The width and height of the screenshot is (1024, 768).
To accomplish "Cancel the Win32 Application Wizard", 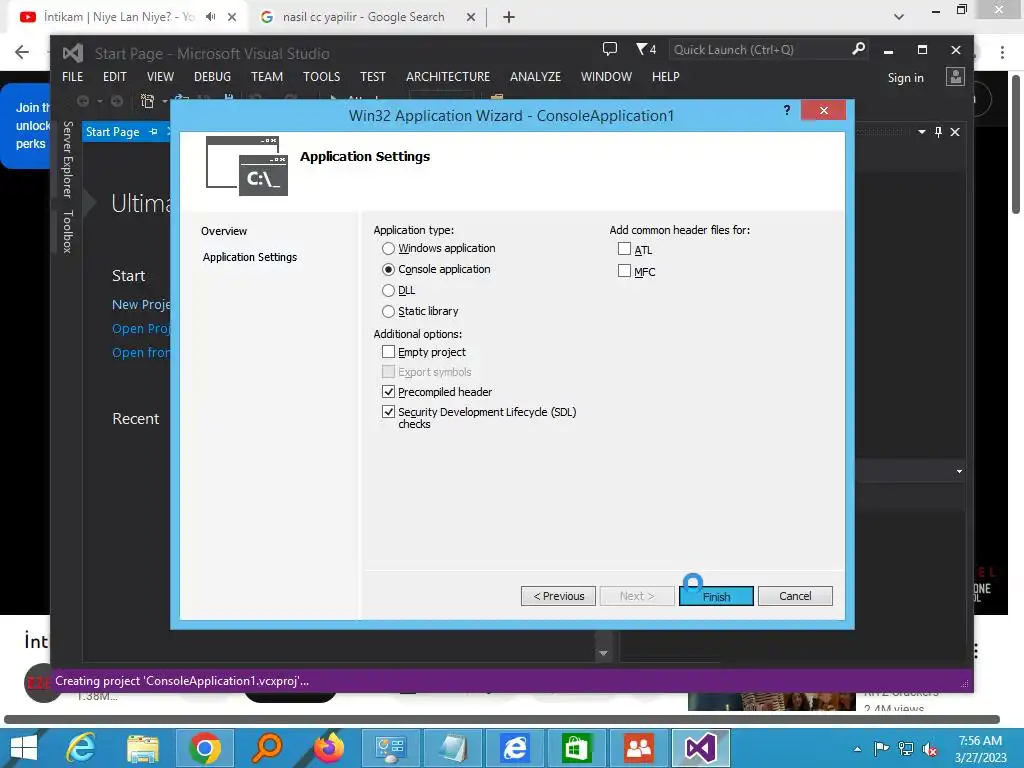I will (x=795, y=596).
